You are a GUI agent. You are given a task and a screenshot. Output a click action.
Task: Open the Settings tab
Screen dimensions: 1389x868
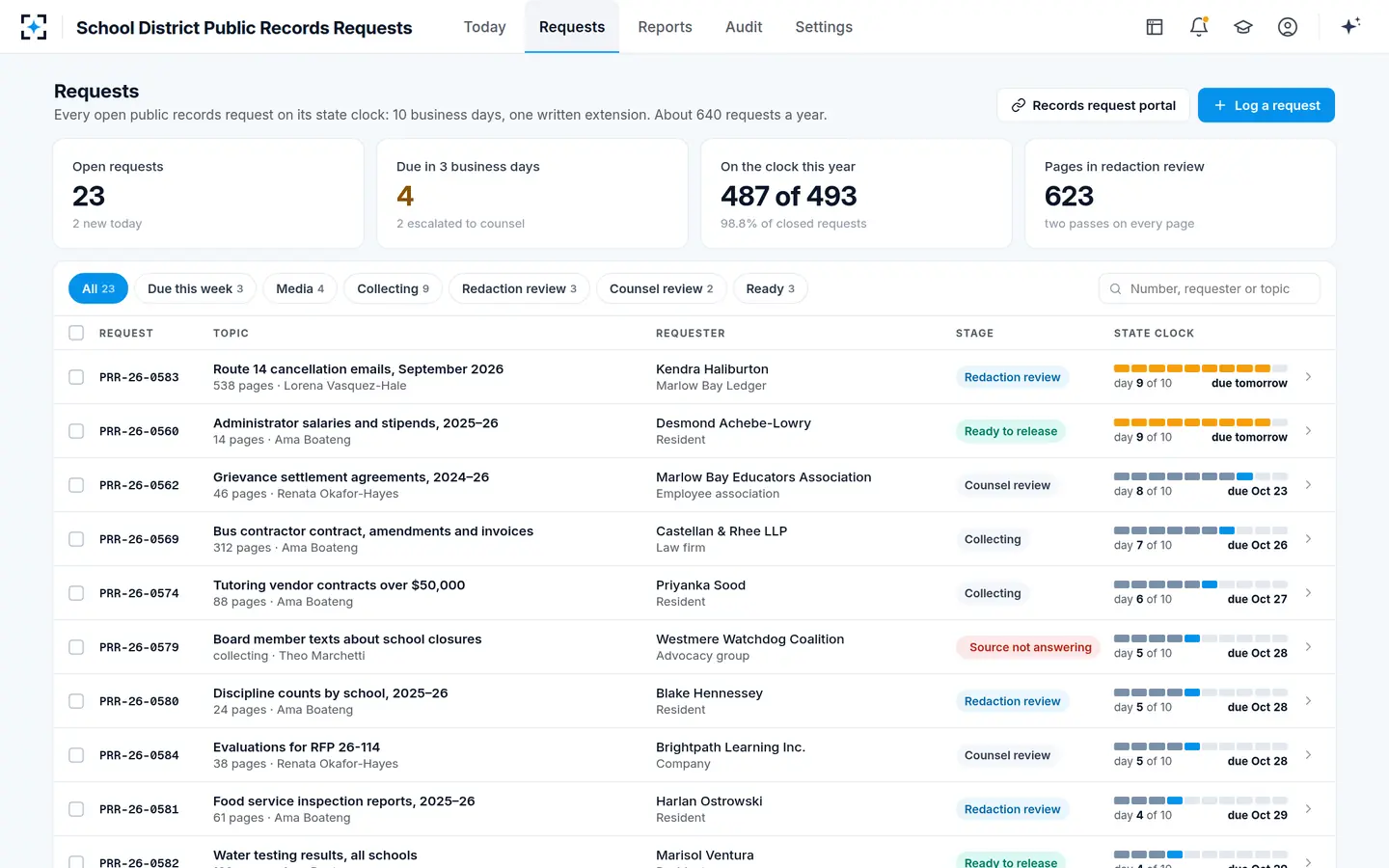(x=824, y=27)
